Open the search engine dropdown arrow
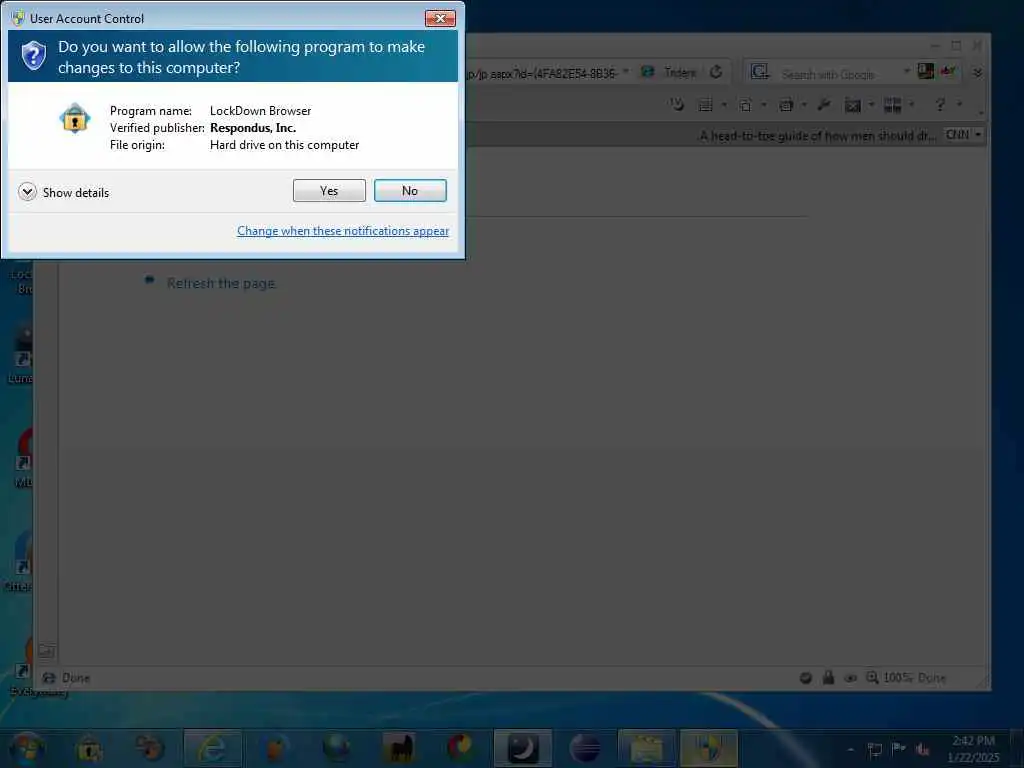This screenshot has width=1024, height=768. point(906,71)
